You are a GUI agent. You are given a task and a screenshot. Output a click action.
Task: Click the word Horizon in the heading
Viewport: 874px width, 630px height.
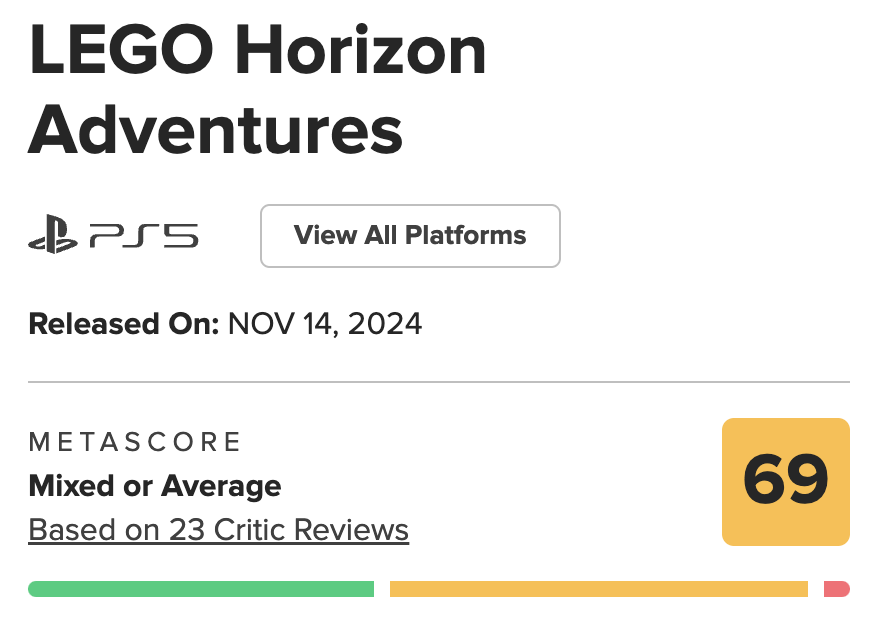[361, 51]
